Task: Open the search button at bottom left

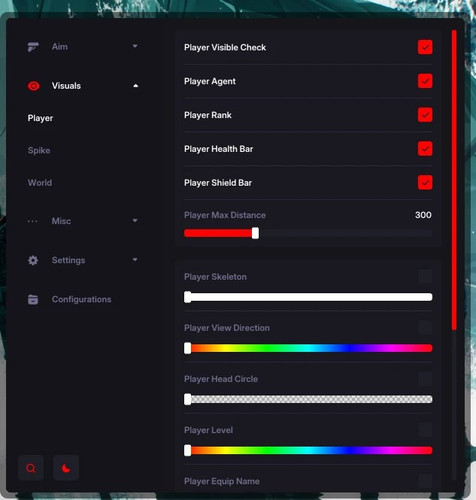Action: click(x=31, y=468)
